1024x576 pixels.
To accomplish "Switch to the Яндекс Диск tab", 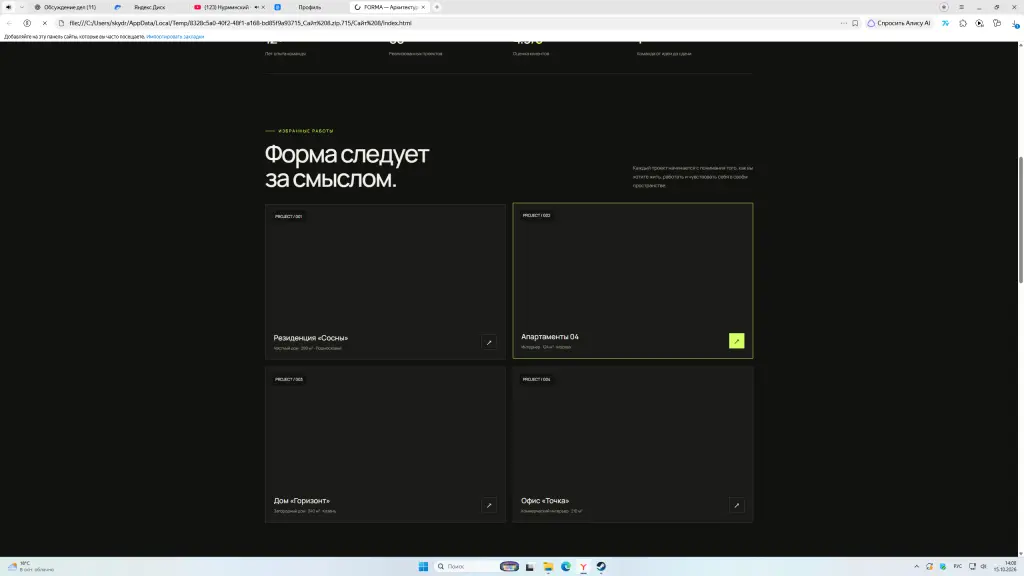I will click(149, 7).
